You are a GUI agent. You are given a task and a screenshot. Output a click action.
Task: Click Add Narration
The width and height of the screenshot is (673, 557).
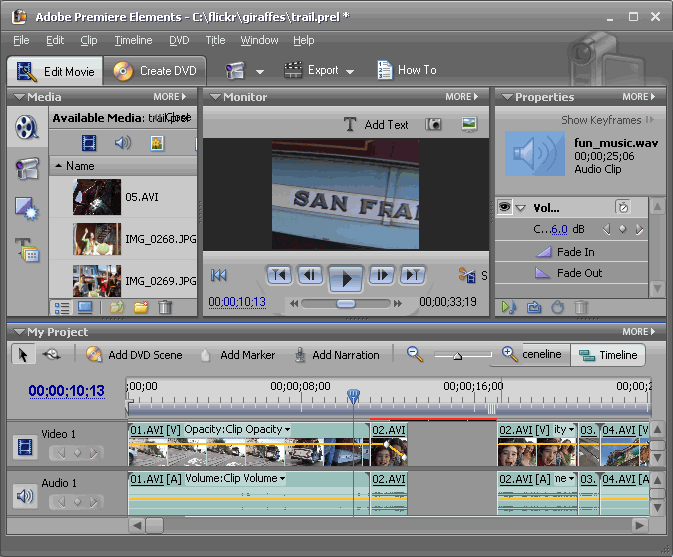pos(337,355)
